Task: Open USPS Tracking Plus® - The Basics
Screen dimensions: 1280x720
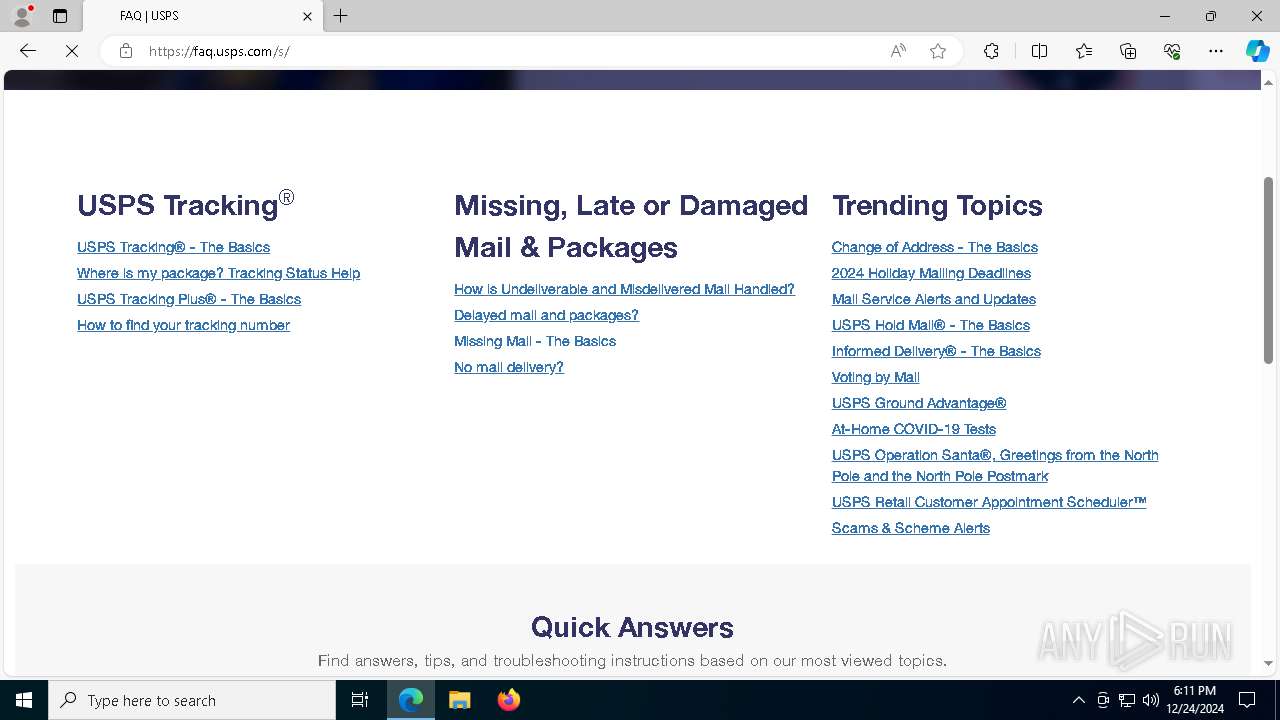Action: [189, 299]
